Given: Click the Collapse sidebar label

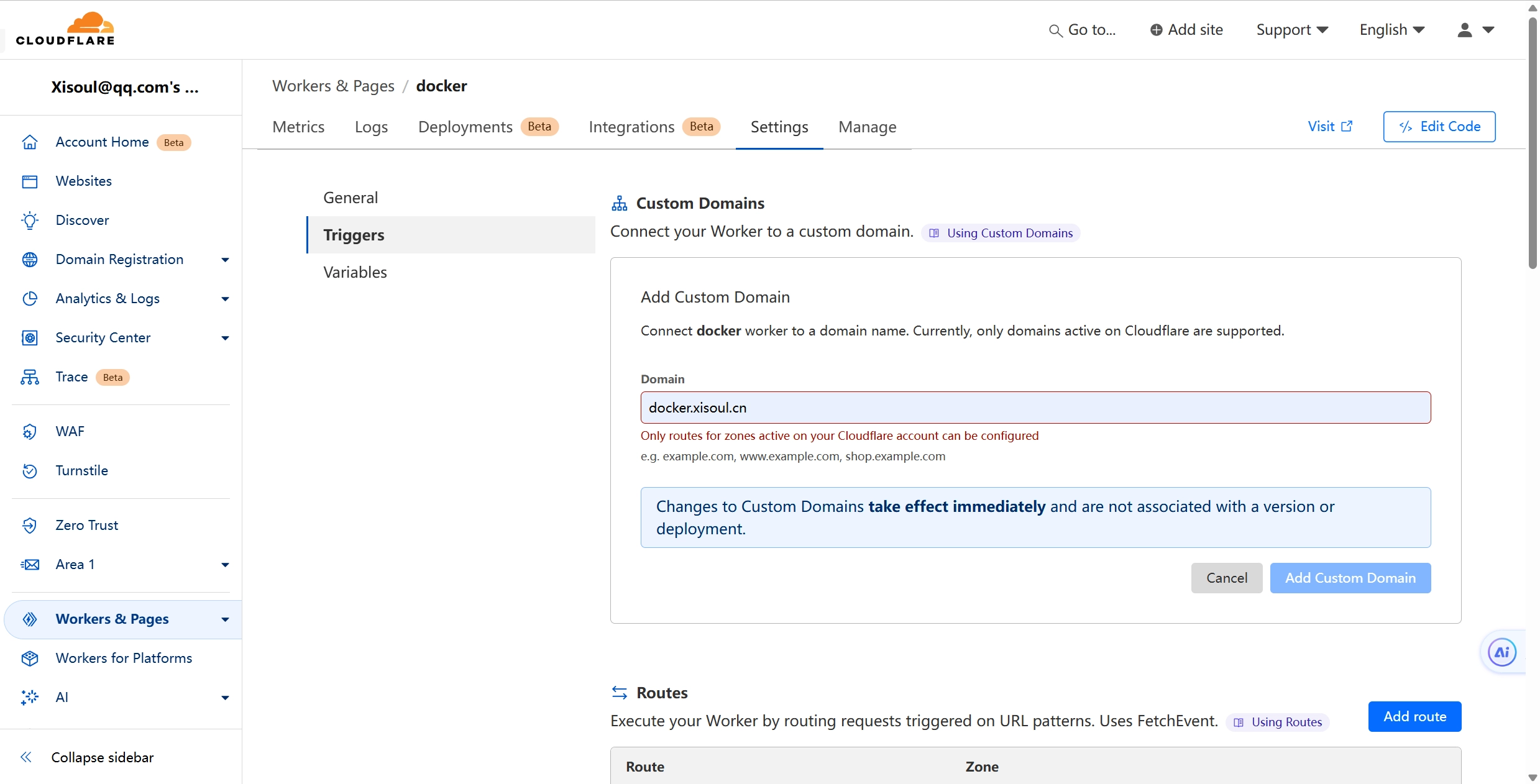Looking at the screenshot, I should click(103, 757).
